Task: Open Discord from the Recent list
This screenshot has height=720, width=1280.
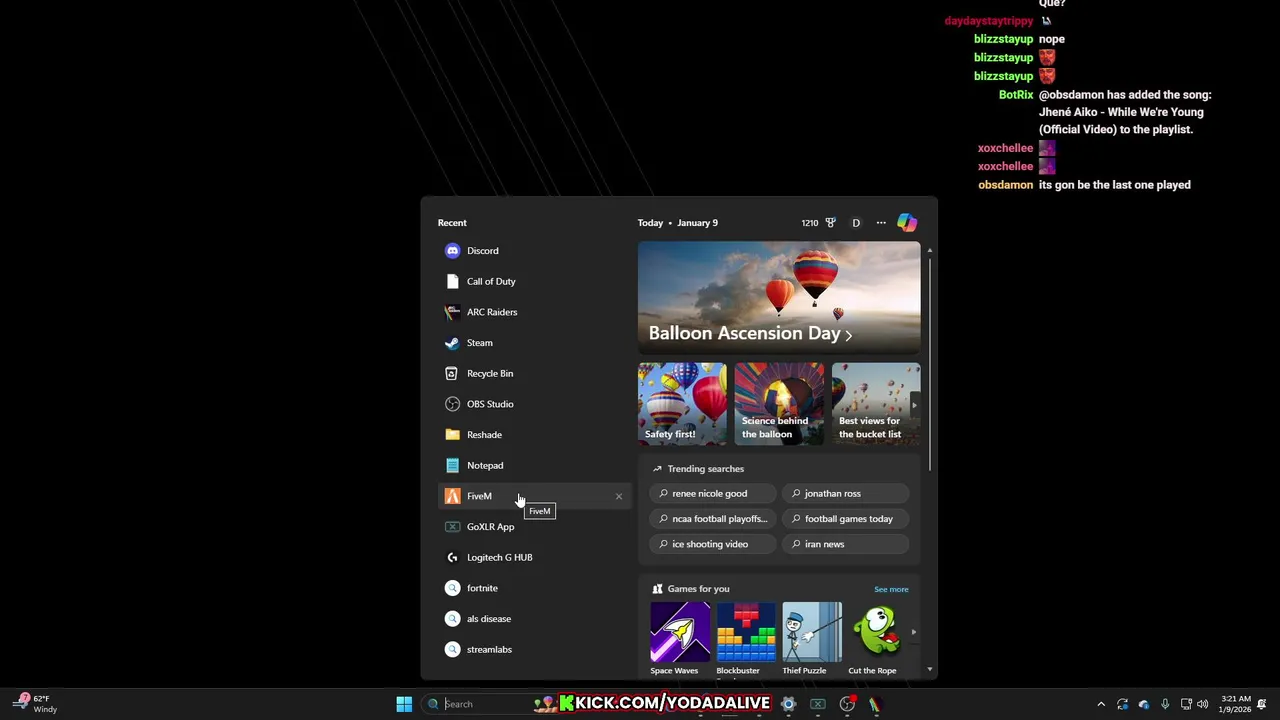Action: (535, 251)
